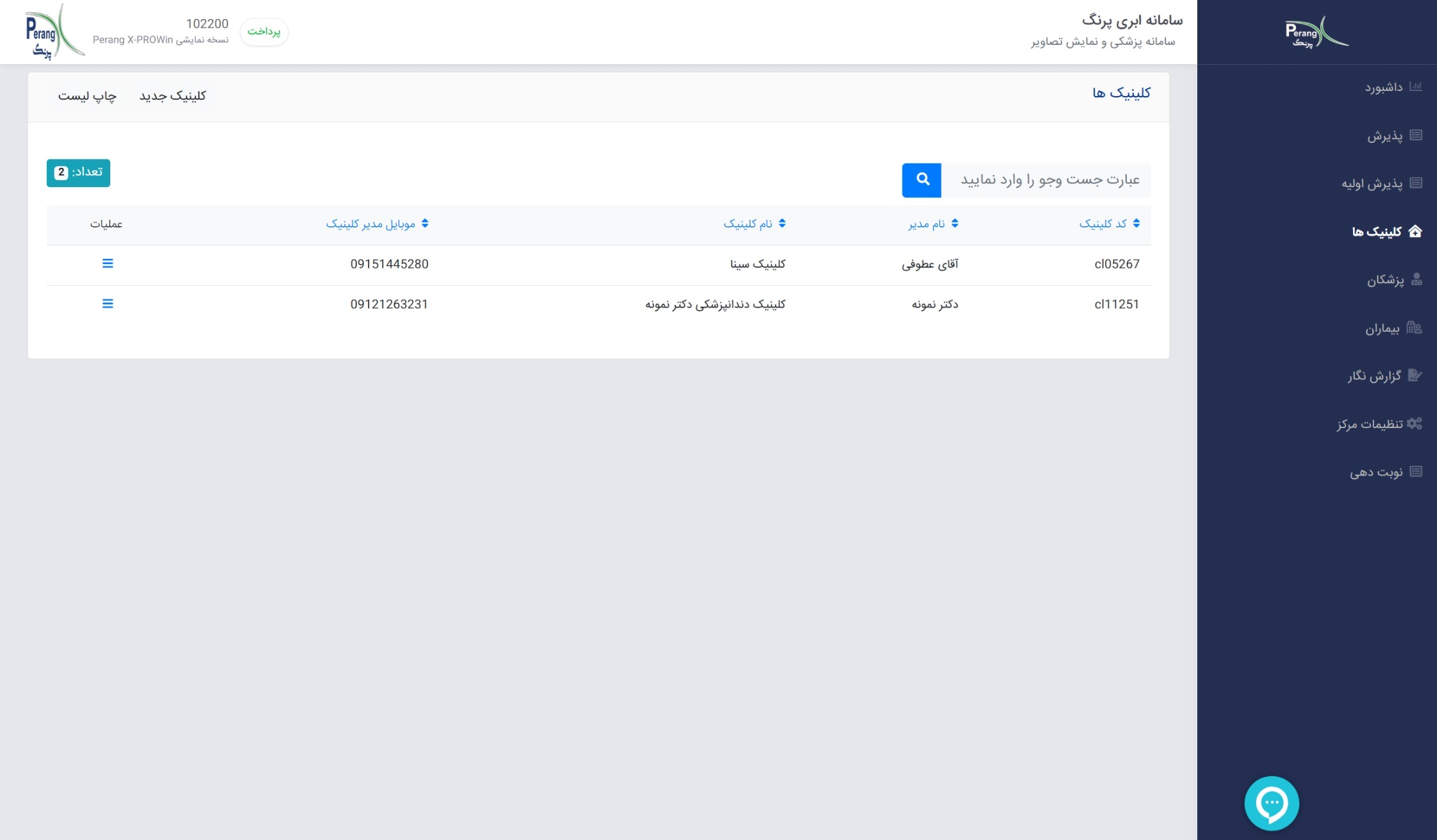1437x840 pixels.
Task: Click the blue search magnifier button
Action: click(x=921, y=180)
